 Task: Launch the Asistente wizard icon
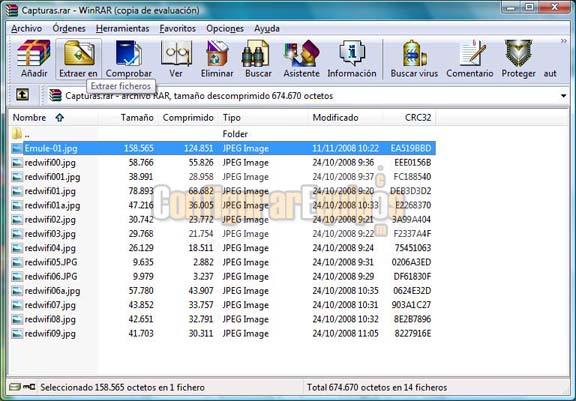[x=302, y=53]
